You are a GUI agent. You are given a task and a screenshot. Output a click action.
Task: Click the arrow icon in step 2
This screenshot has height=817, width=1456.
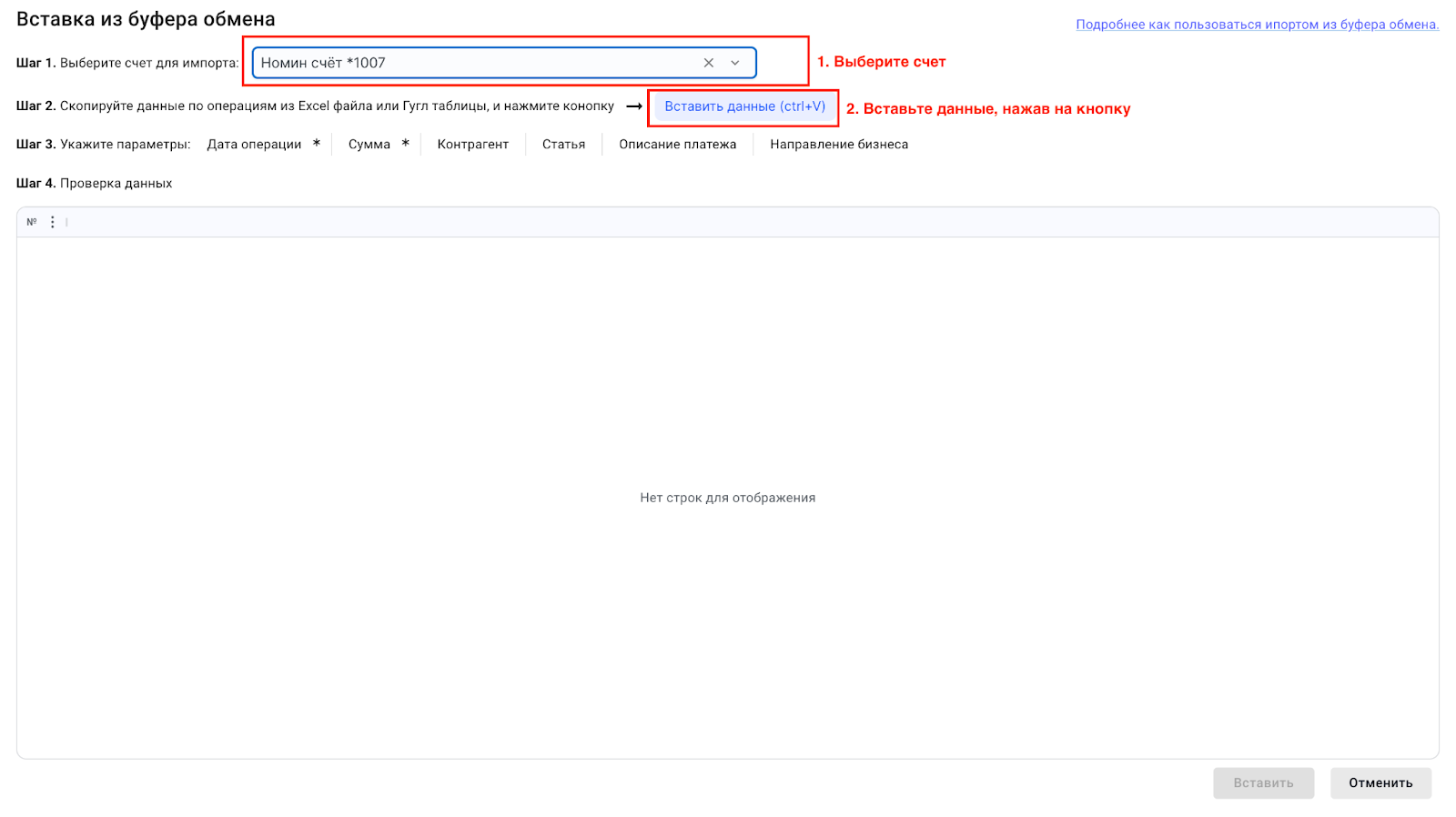pyautogui.click(x=634, y=106)
